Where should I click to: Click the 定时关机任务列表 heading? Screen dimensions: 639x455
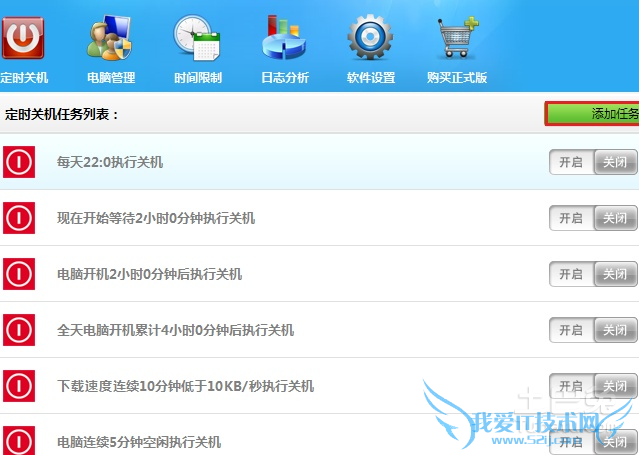click(x=61, y=114)
